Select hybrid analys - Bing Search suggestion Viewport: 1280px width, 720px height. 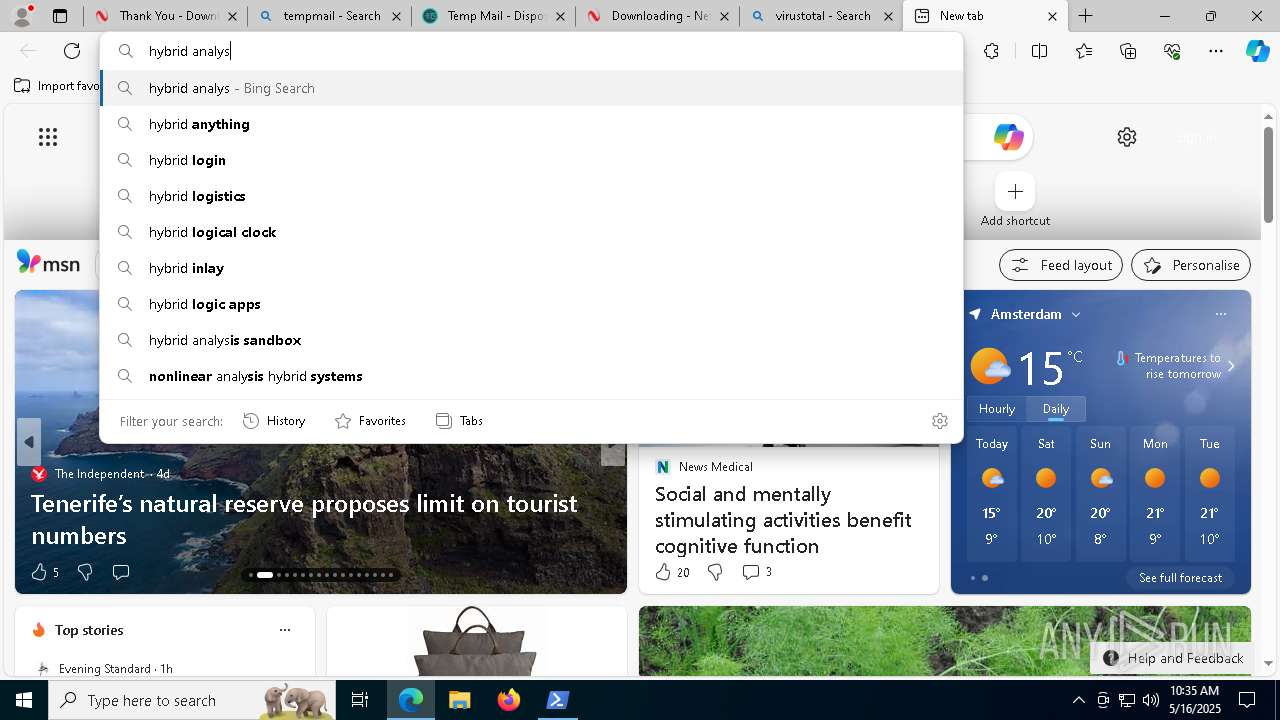(x=532, y=88)
